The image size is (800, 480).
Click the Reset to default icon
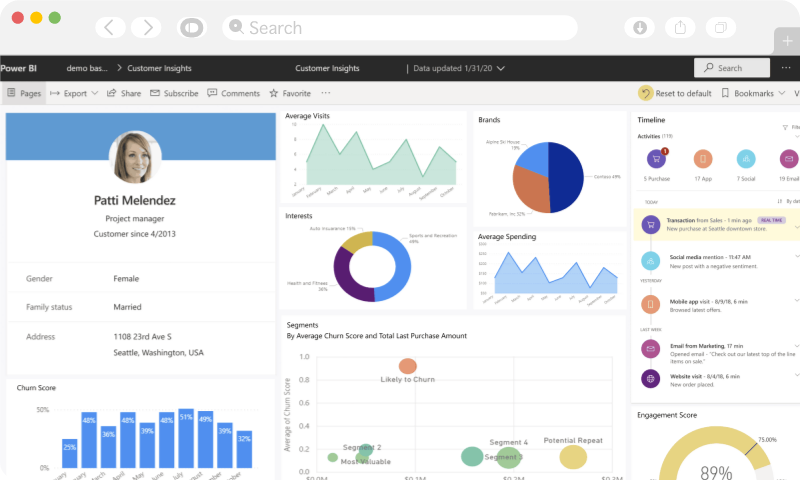pos(645,93)
